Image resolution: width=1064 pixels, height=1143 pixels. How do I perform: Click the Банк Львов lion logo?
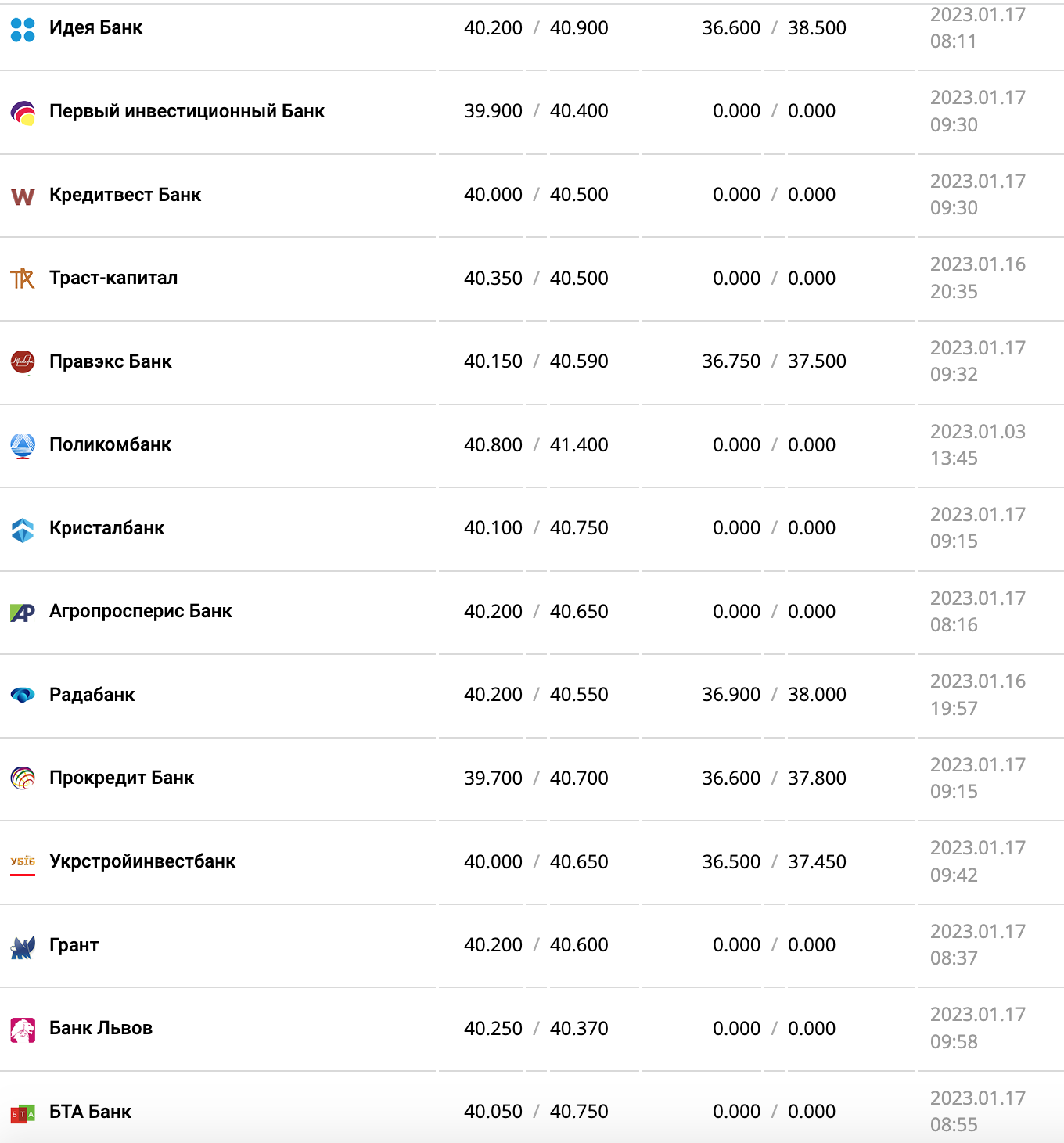point(23,1030)
